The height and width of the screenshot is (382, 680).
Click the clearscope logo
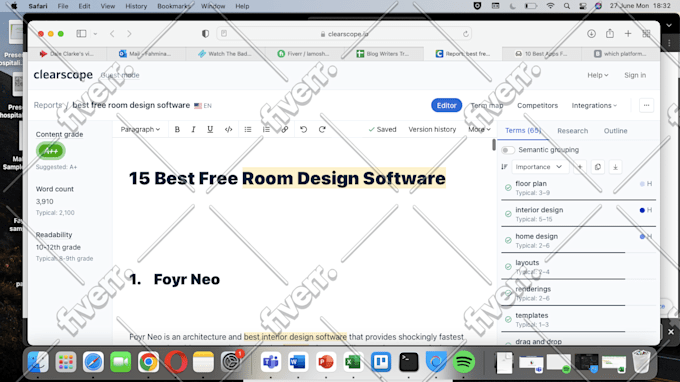63,75
